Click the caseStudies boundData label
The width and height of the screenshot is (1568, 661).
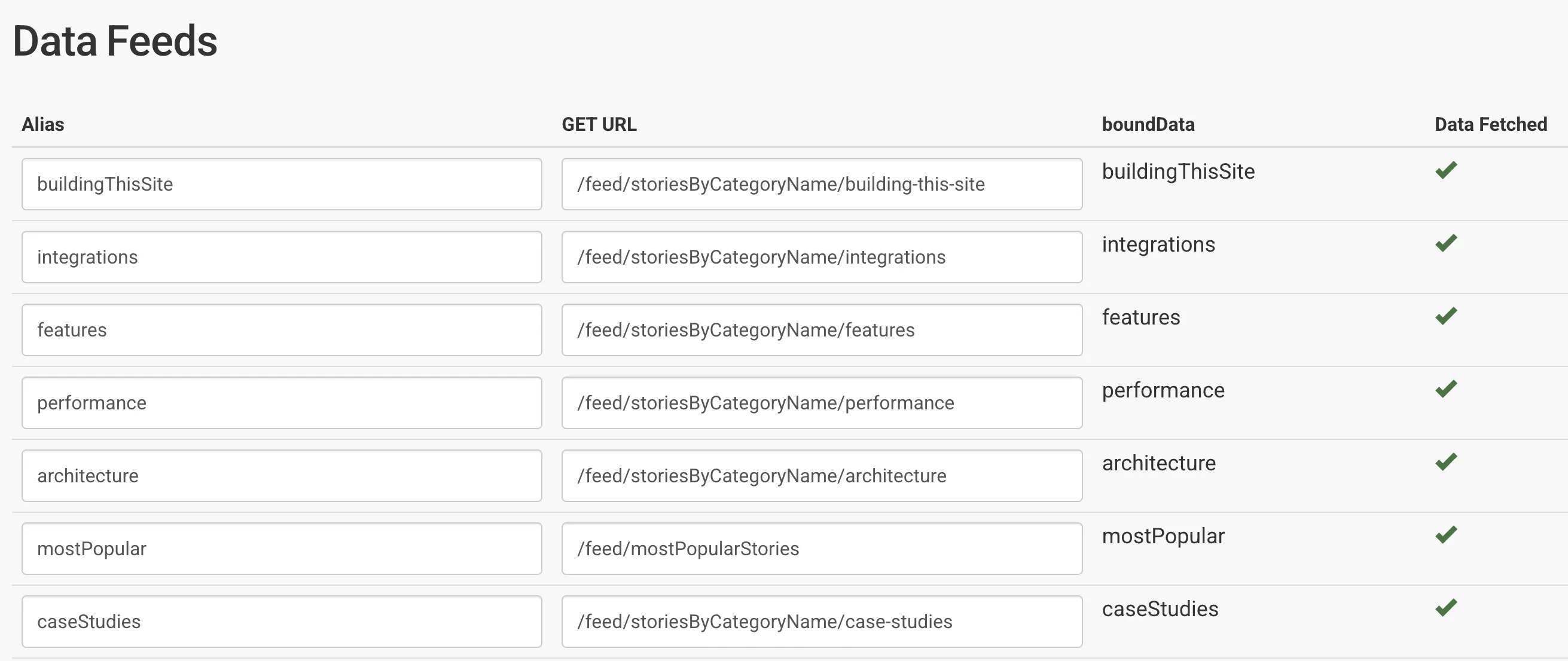(1160, 610)
